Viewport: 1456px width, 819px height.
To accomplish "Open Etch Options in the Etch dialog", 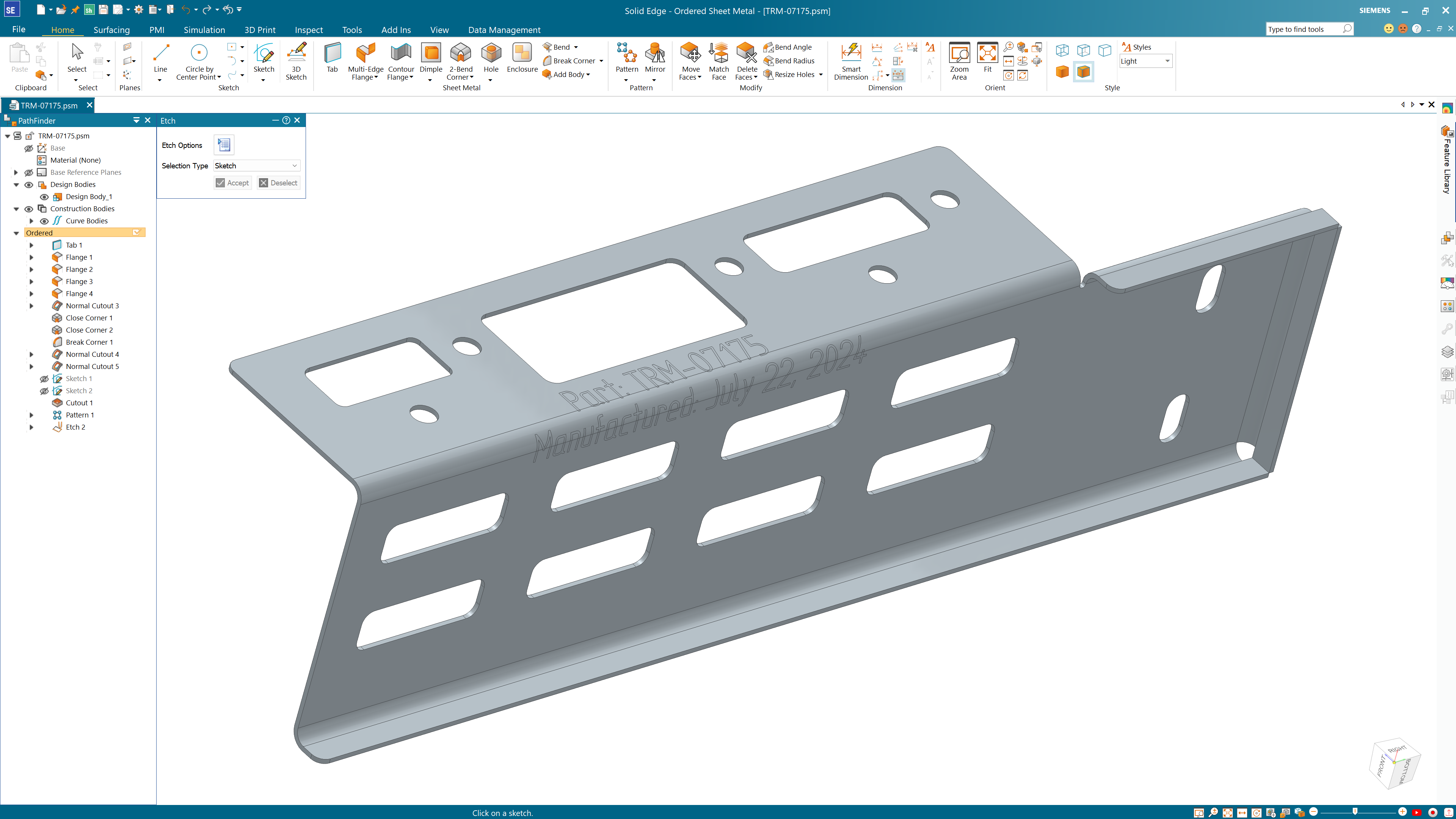I will point(224,145).
